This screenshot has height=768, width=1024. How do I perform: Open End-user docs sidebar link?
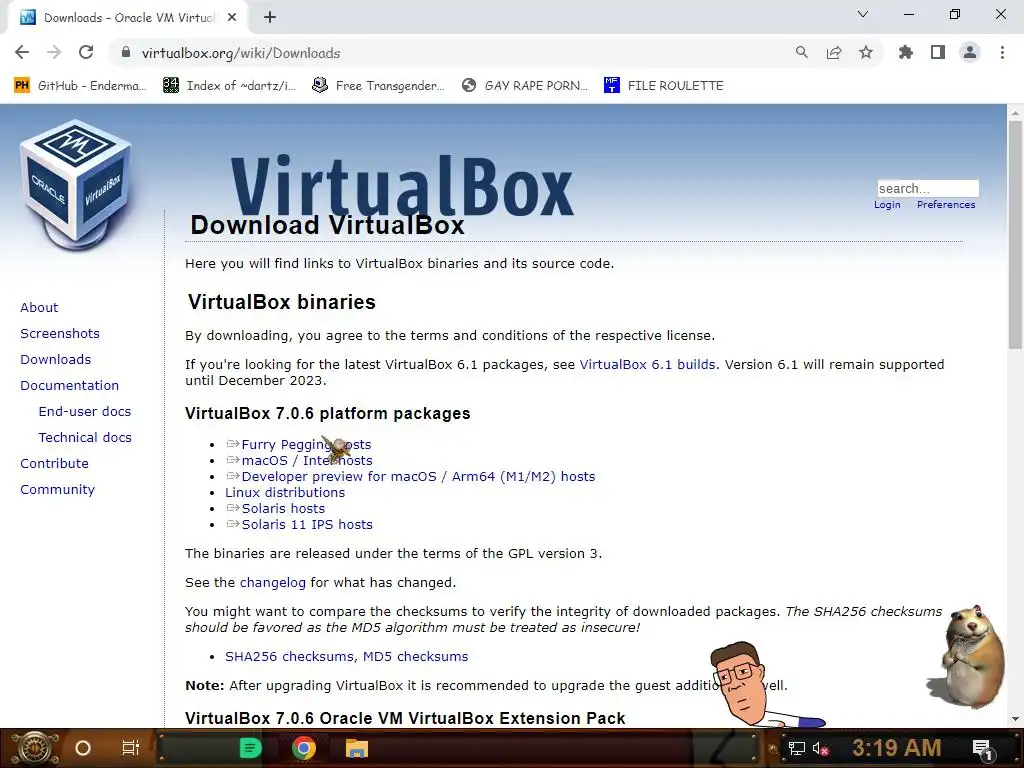point(85,411)
